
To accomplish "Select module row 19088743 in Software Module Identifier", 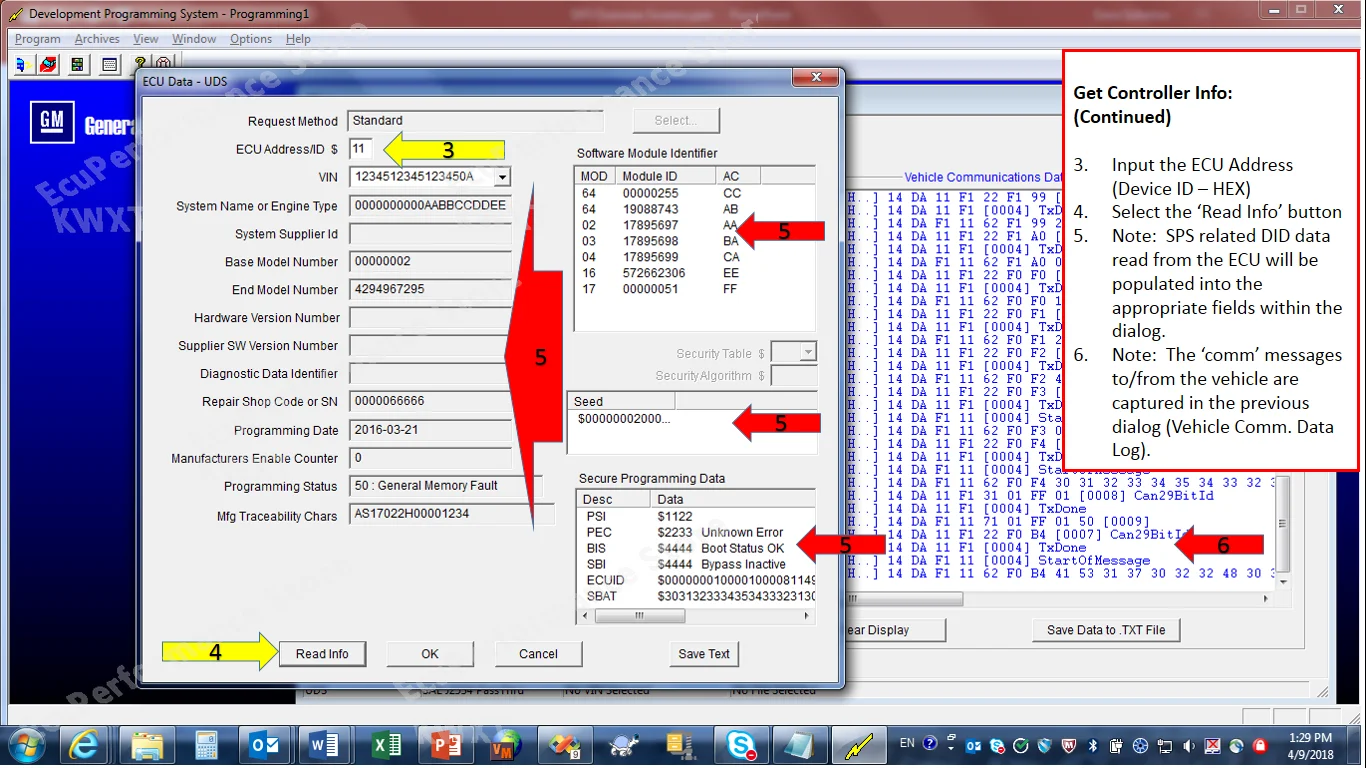I will tap(695, 209).
